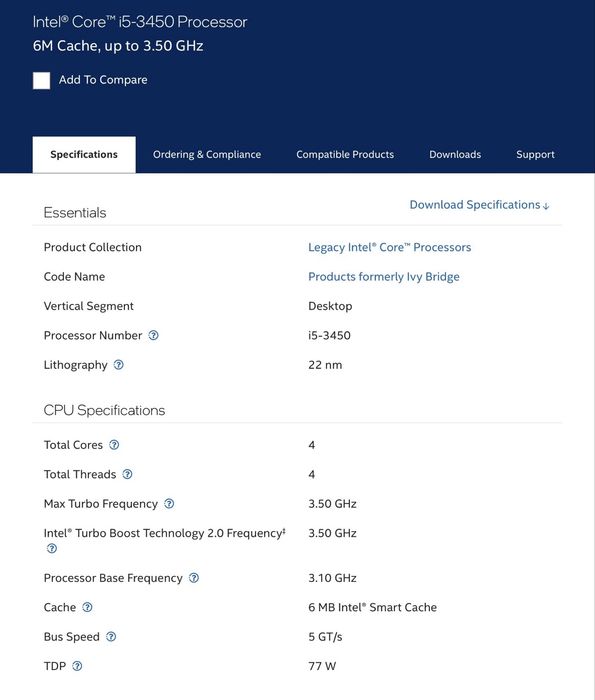Open help icon under Turbo Boost Technology 2.0

click(52, 548)
